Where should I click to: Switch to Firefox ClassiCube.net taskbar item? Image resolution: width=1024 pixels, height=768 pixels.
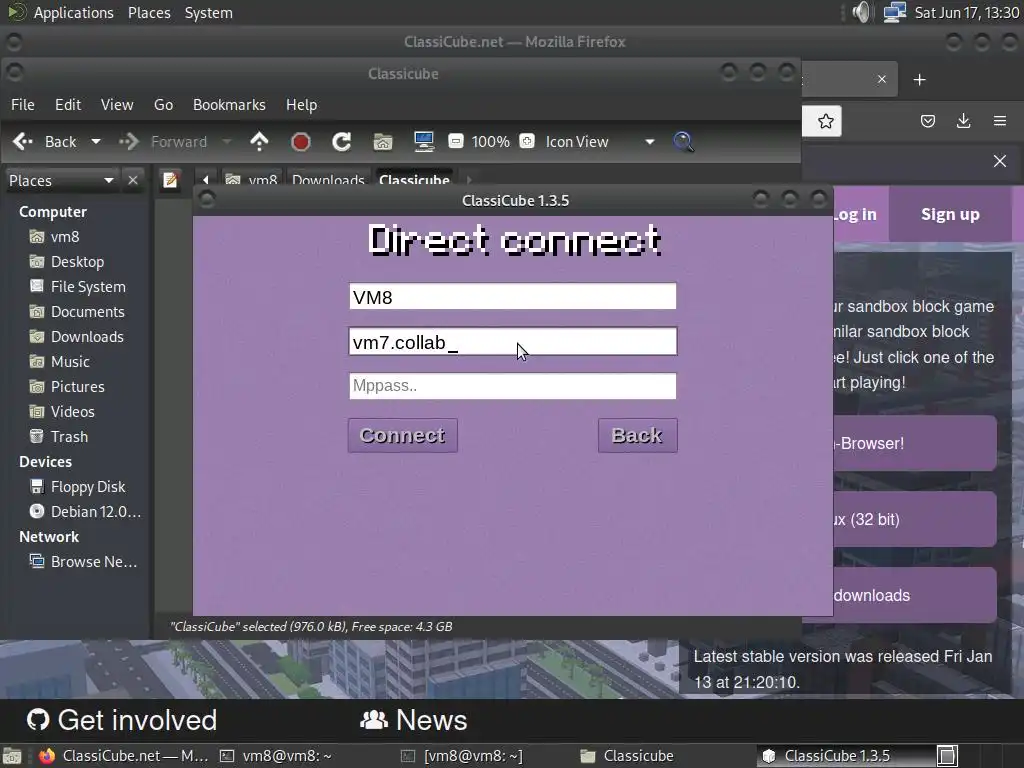tap(123, 756)
